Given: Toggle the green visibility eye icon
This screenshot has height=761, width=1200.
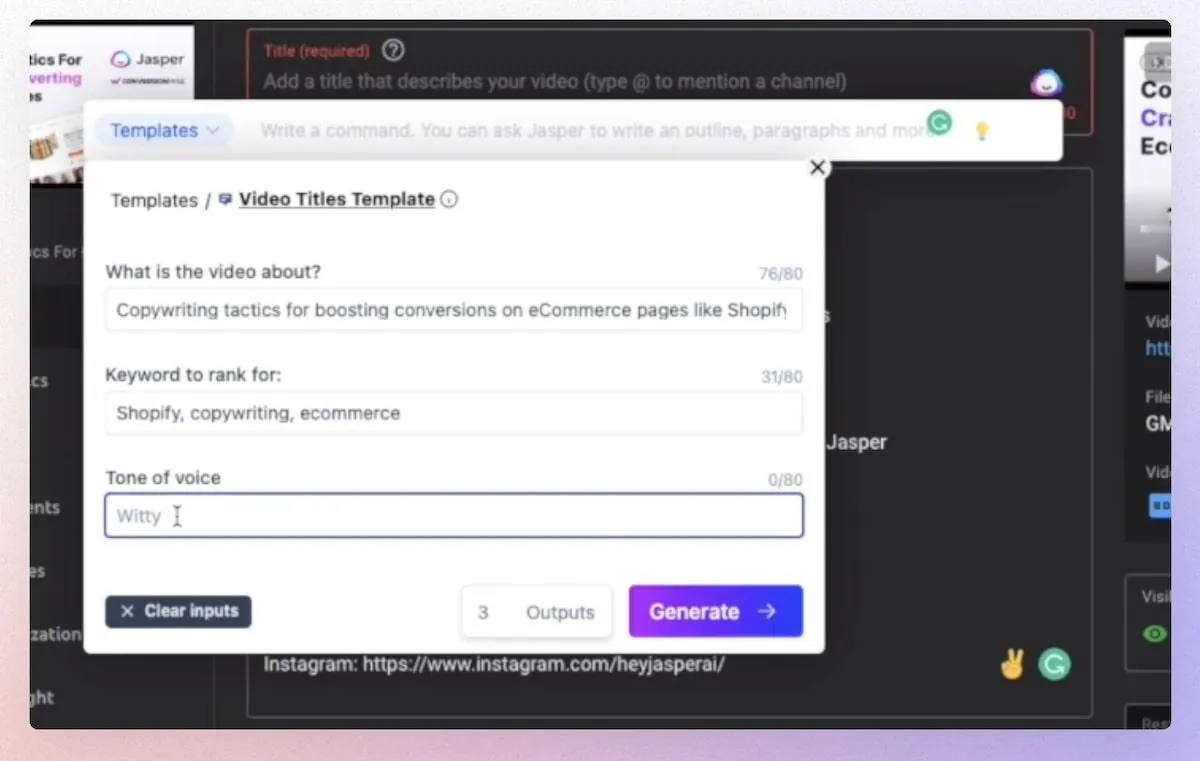Looking at the screenshot, I should point(1155,634).
